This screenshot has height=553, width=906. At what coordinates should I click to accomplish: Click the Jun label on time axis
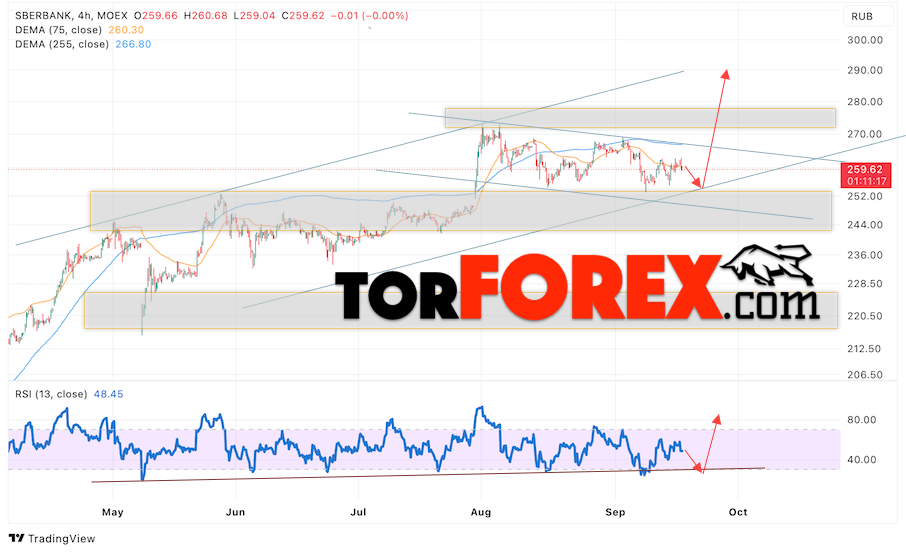[235, 512]
